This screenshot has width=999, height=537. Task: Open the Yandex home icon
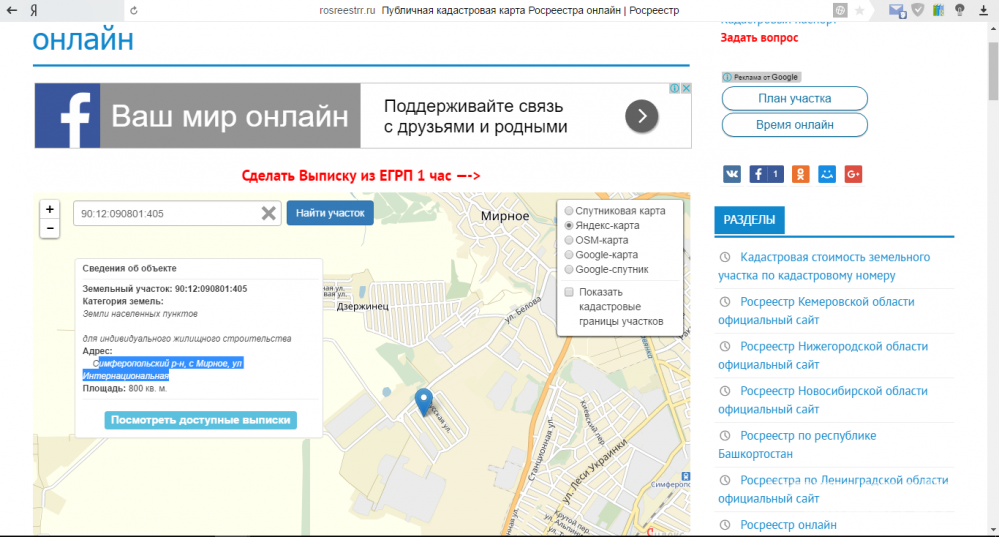34,10
